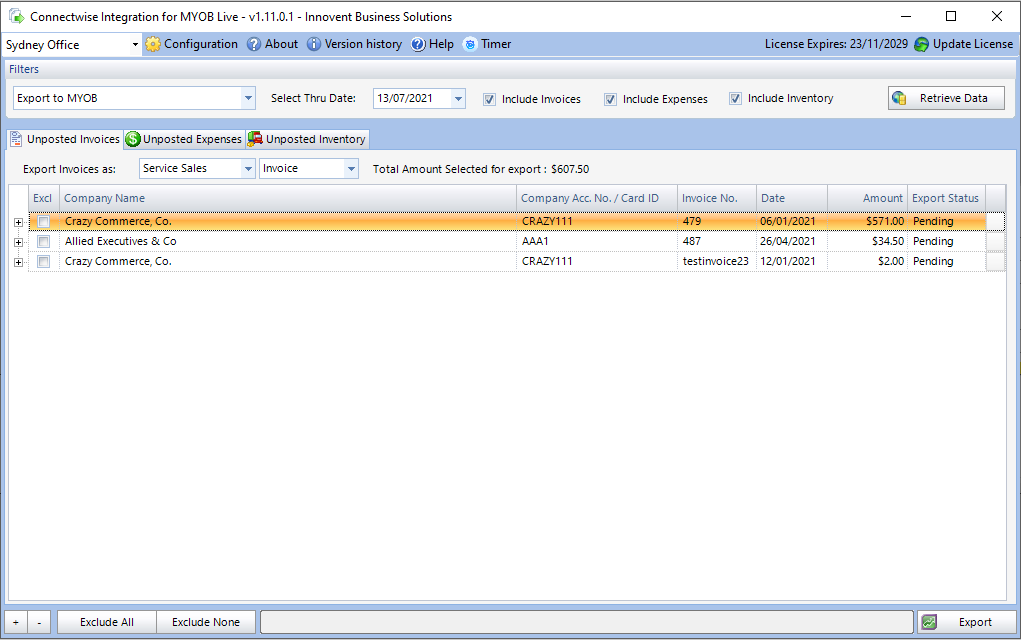Screen dimensions: 1021x640
Task: Open the Sydney Office company dropdown
Action: click(135, 45)
